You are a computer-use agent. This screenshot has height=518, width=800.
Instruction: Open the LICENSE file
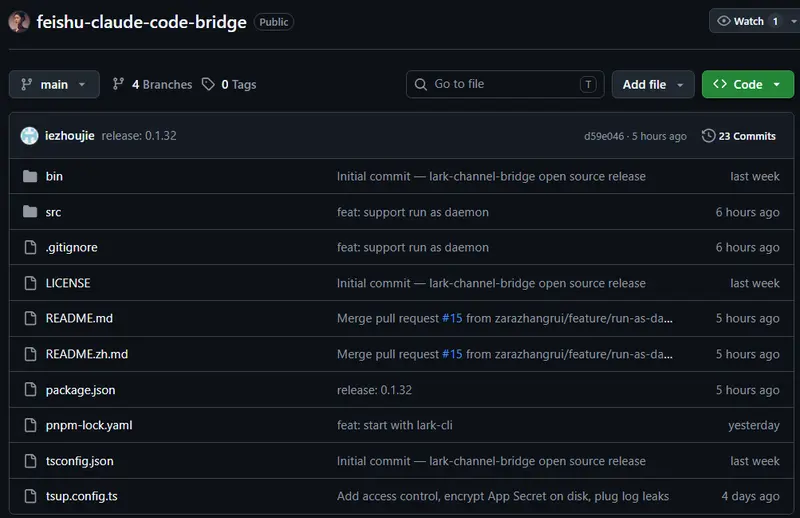point(68,283)
